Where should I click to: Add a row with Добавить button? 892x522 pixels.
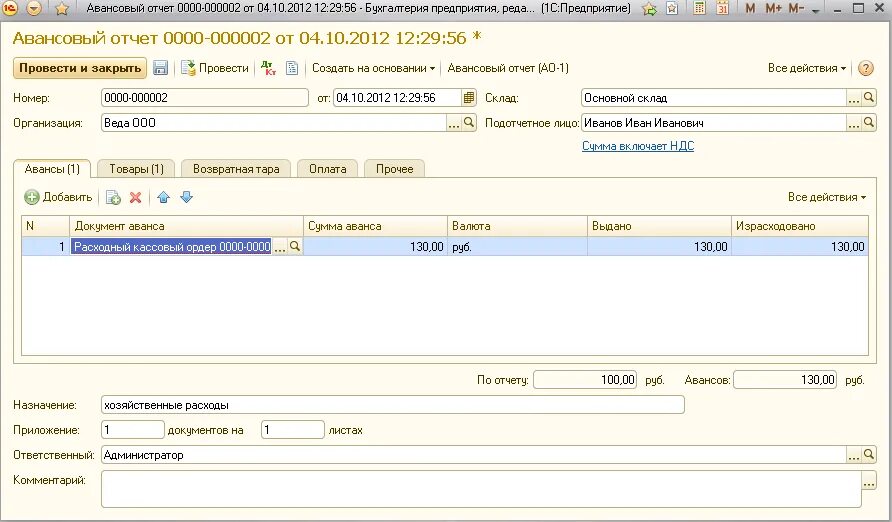(x=58, y=197)
